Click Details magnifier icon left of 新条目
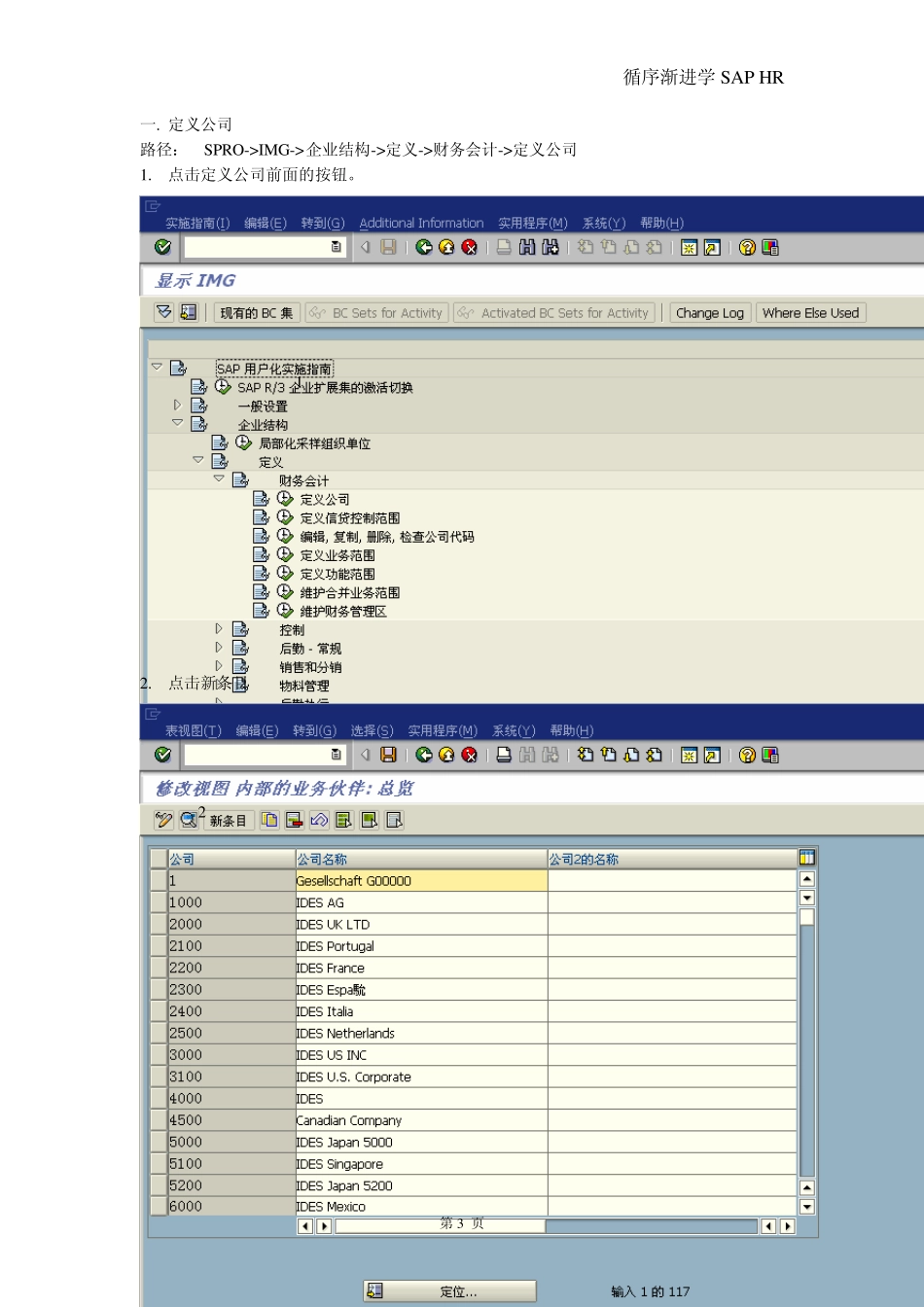 (x=188, y=820)
